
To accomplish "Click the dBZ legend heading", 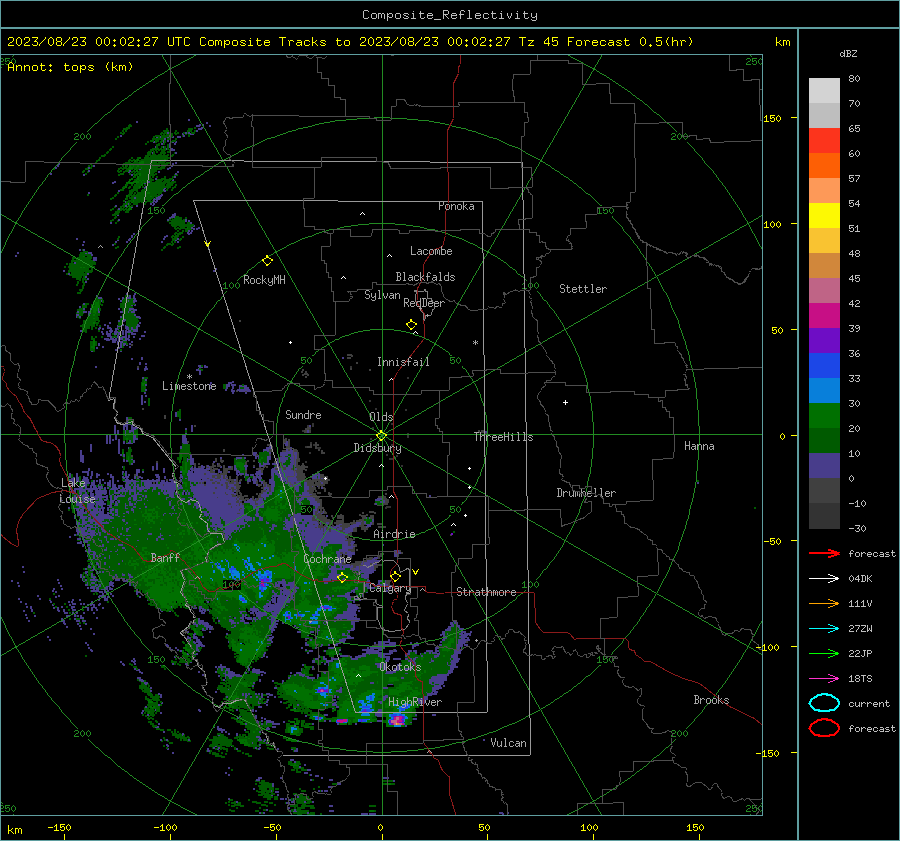I will (x=848, y=53).
